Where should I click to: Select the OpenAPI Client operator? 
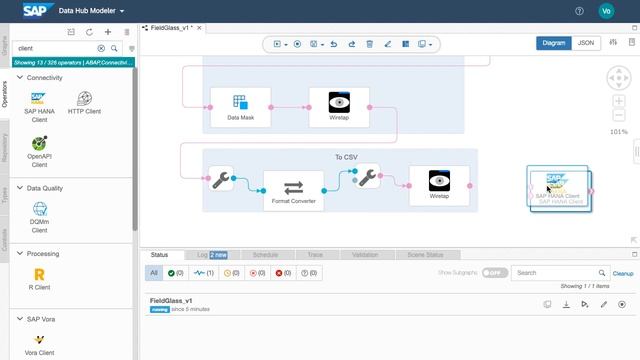[x=39, y=152]
